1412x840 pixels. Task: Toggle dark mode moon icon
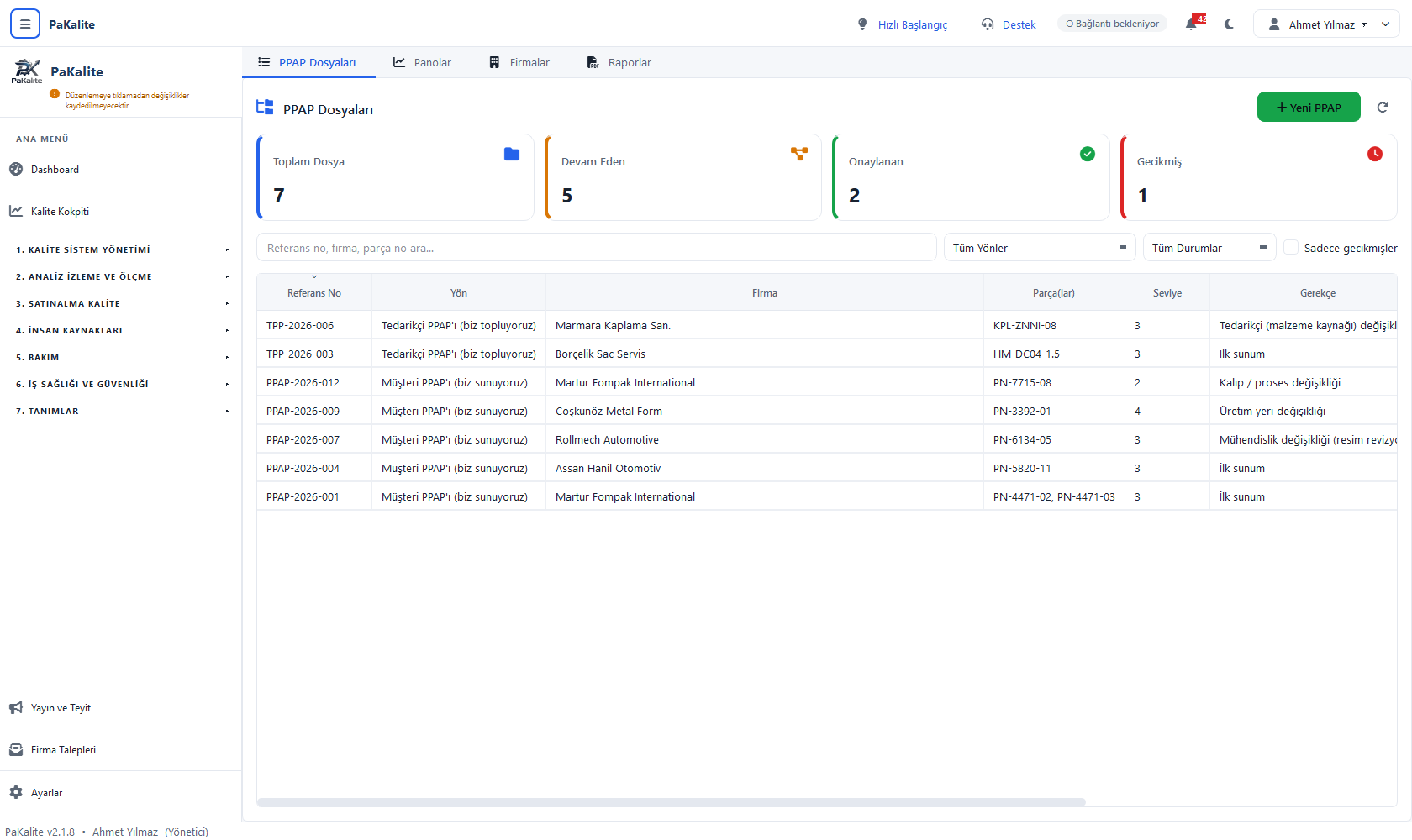pyautogui.click(x=1229, y=24)
